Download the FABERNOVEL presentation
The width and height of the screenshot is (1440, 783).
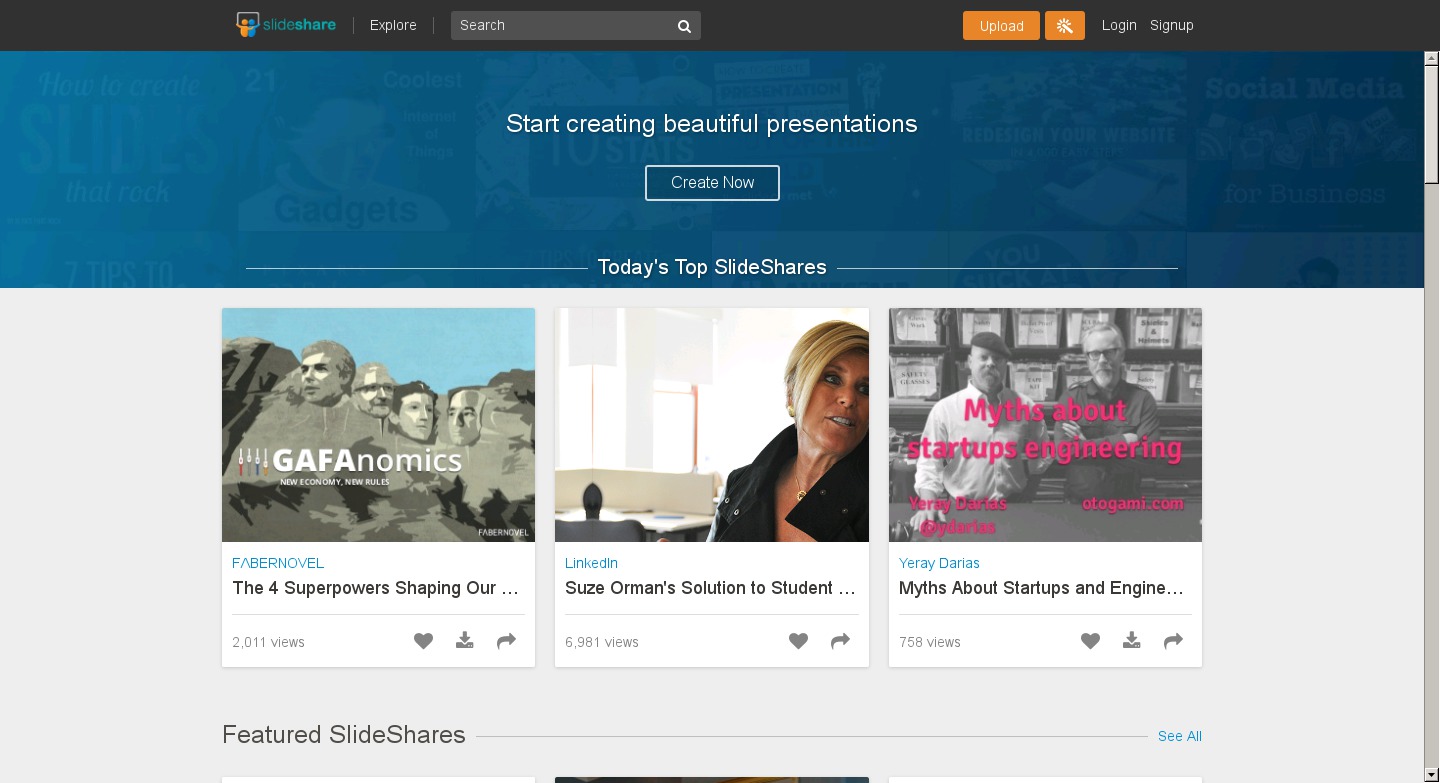465,641
